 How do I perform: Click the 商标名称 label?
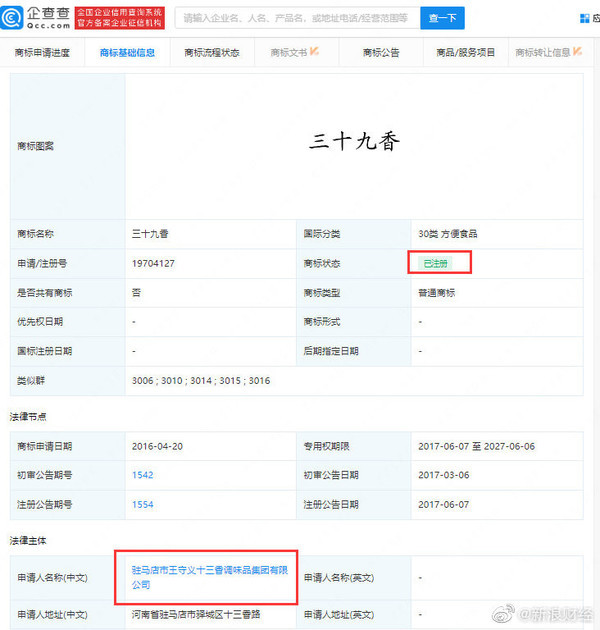click(x=35, y=234)
